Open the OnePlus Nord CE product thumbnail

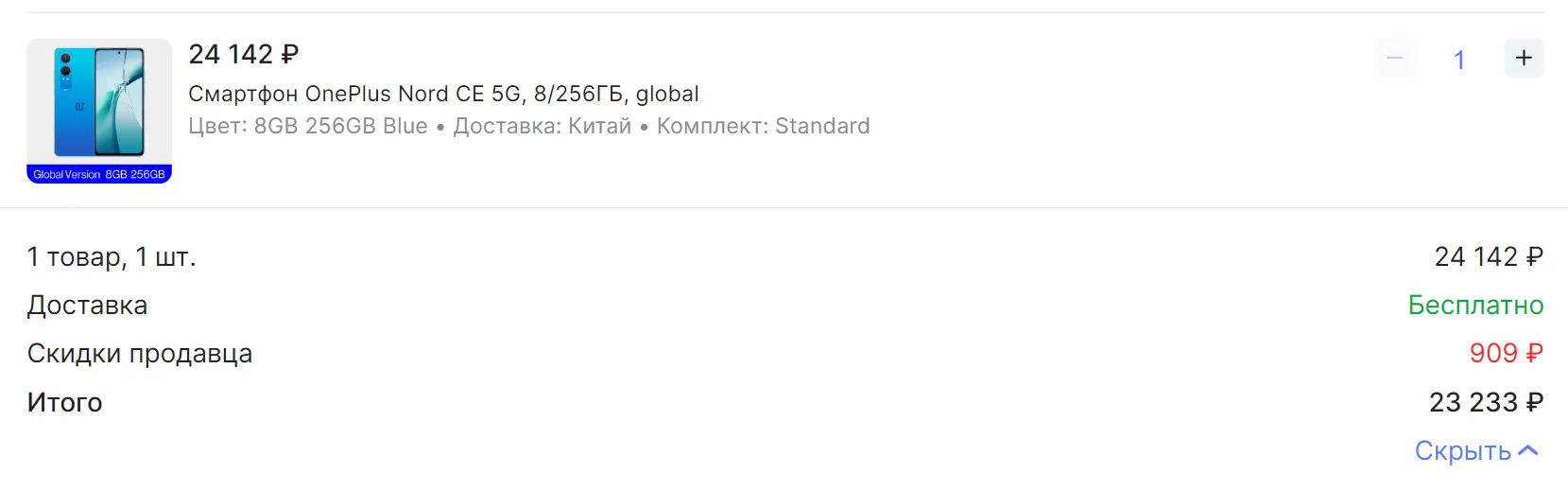click(99, 102)
